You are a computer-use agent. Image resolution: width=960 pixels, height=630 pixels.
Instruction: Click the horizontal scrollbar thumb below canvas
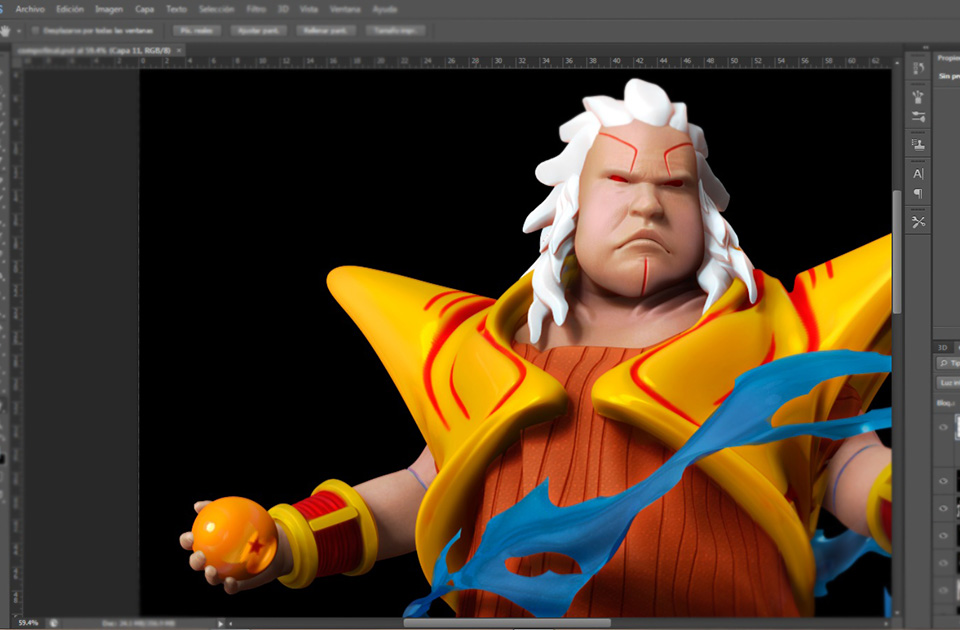click(507, 623)
